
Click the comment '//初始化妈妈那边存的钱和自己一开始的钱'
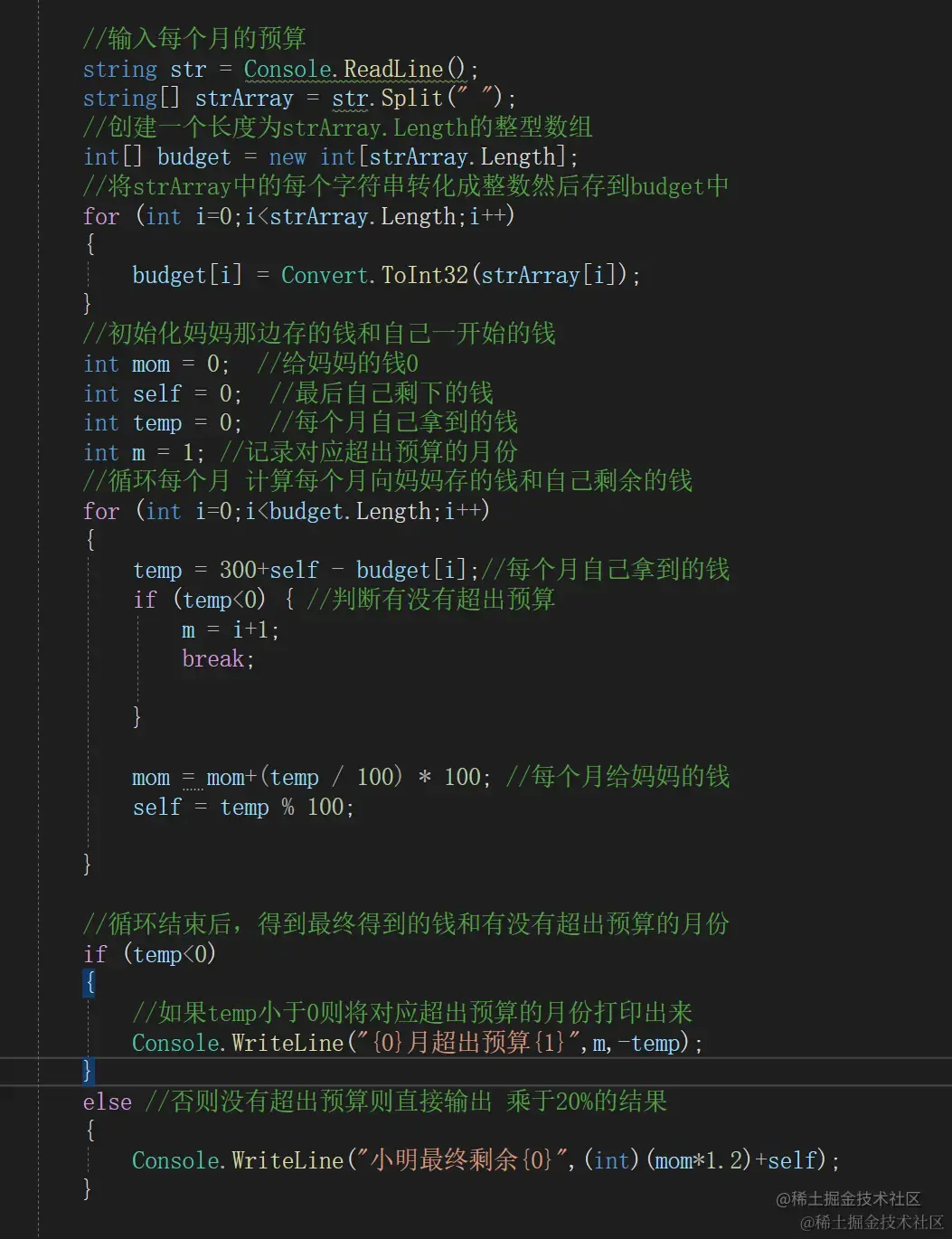coord(319,334)
